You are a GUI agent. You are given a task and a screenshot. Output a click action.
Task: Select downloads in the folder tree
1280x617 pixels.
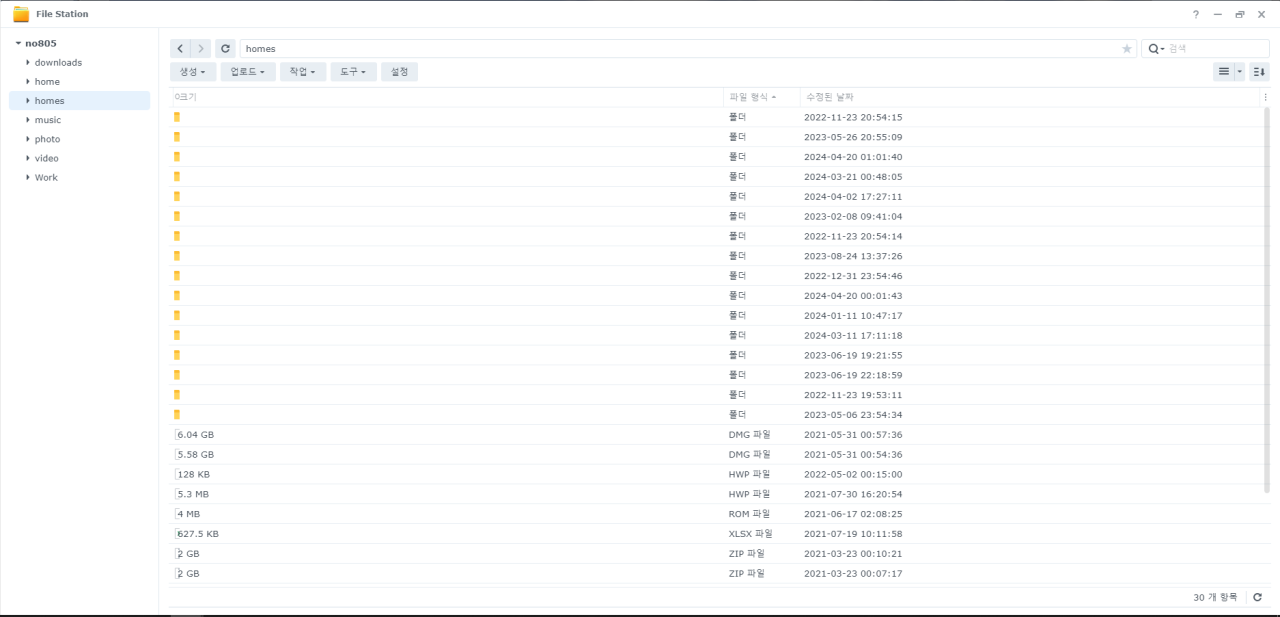click(x=58, y=63)
